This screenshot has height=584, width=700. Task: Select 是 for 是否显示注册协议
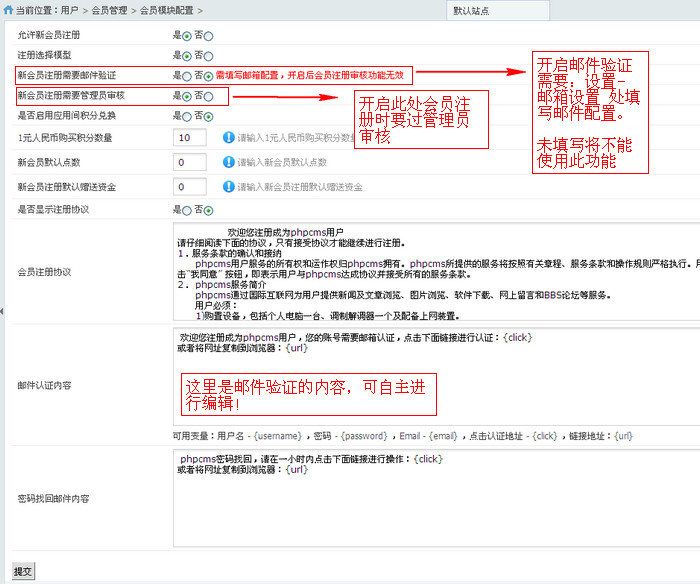[x=187, y=210]
